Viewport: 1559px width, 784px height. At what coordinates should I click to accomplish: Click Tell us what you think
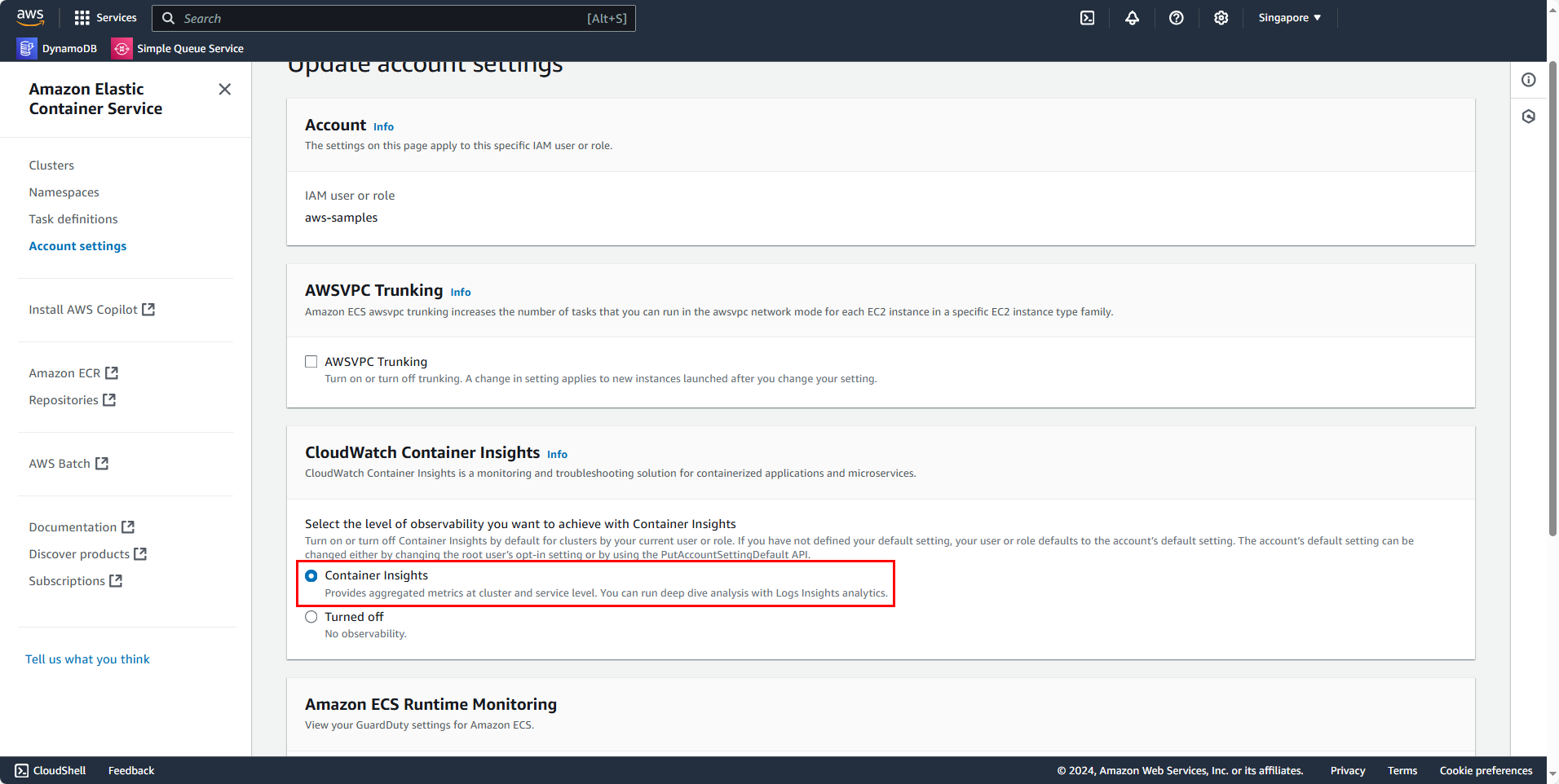[87, 659]
